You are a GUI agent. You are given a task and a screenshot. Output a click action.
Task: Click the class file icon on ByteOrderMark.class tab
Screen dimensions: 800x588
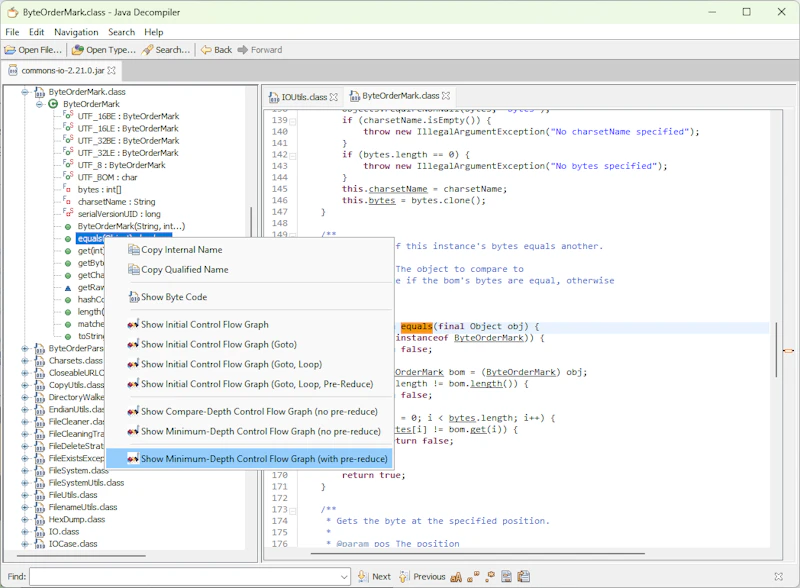coord(355,96)
